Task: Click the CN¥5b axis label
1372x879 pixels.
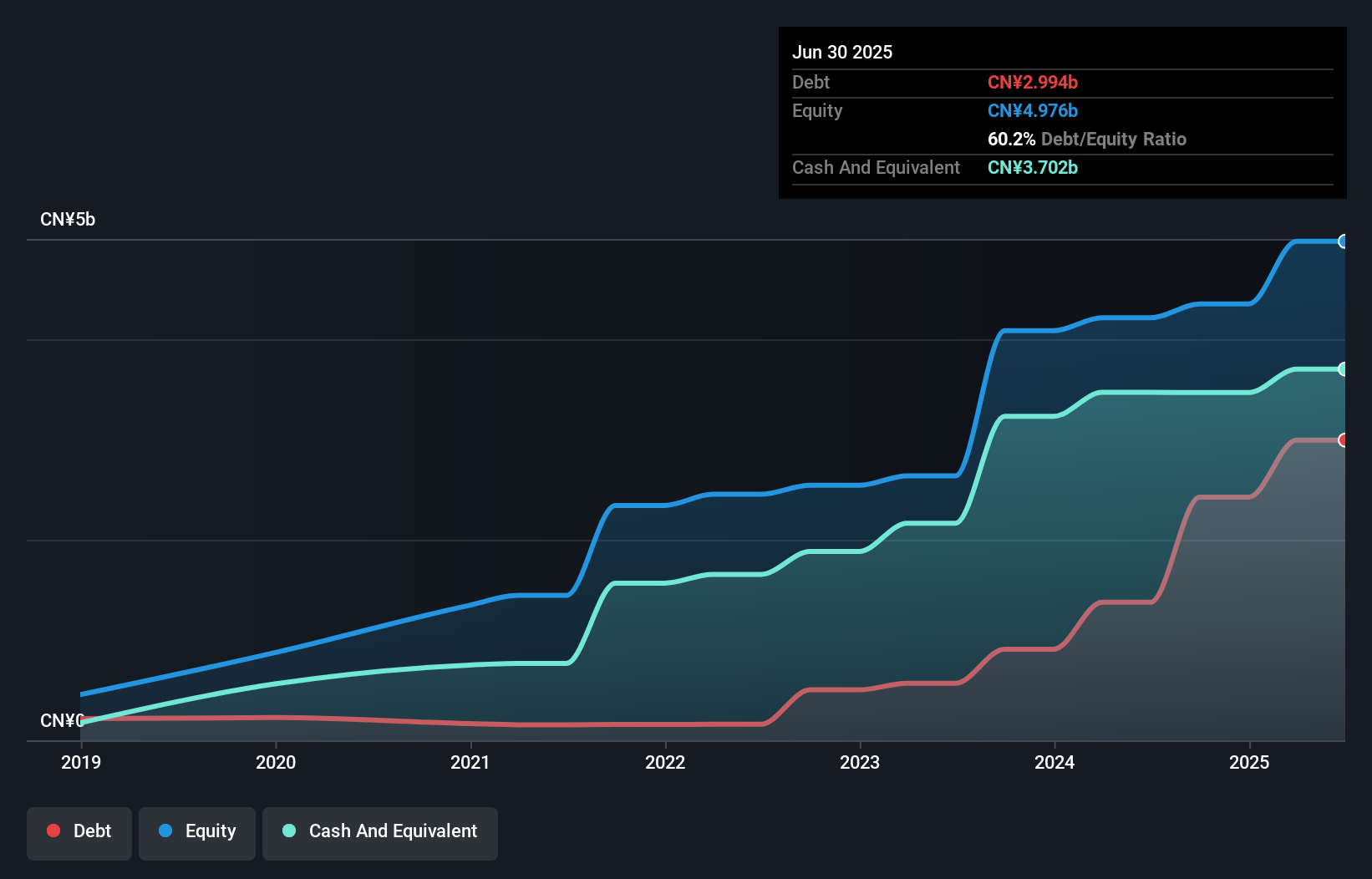Action: pyautogui.click(x=69, y=219)
